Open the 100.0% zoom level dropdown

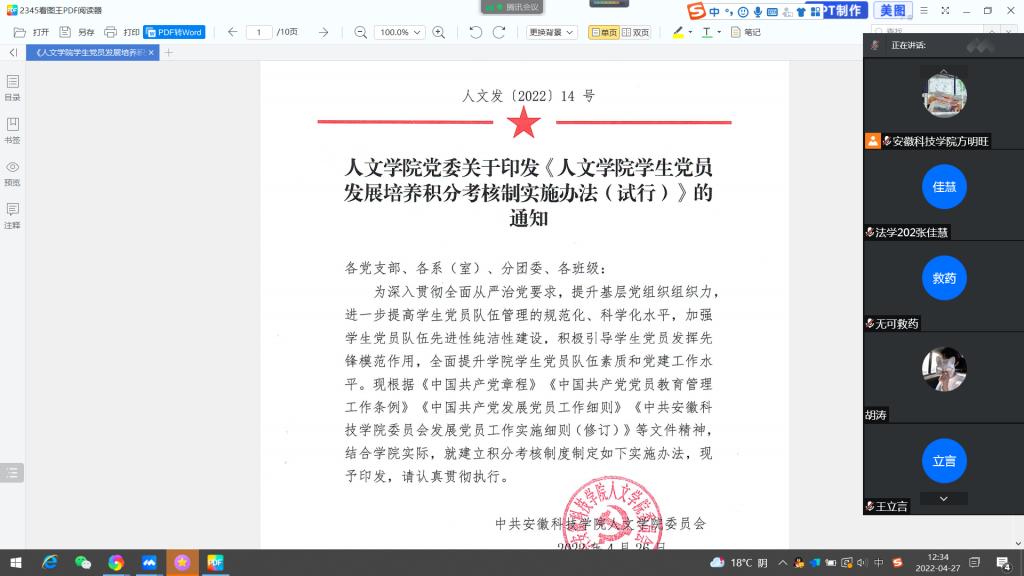click(400, 32)
